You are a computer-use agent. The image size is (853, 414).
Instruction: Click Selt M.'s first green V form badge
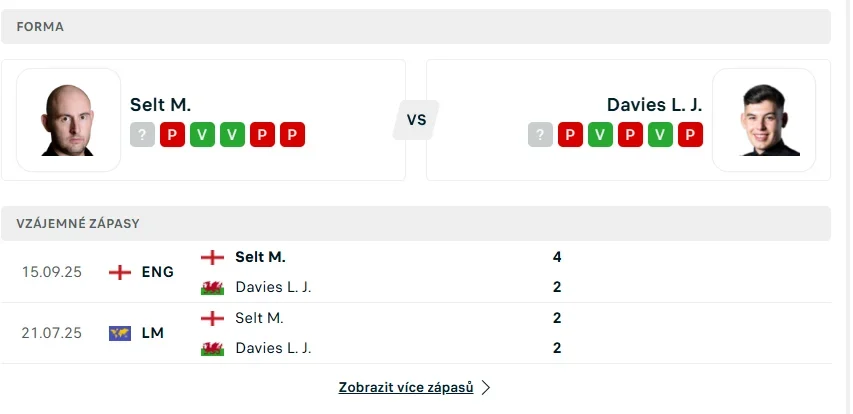(202, 135)
